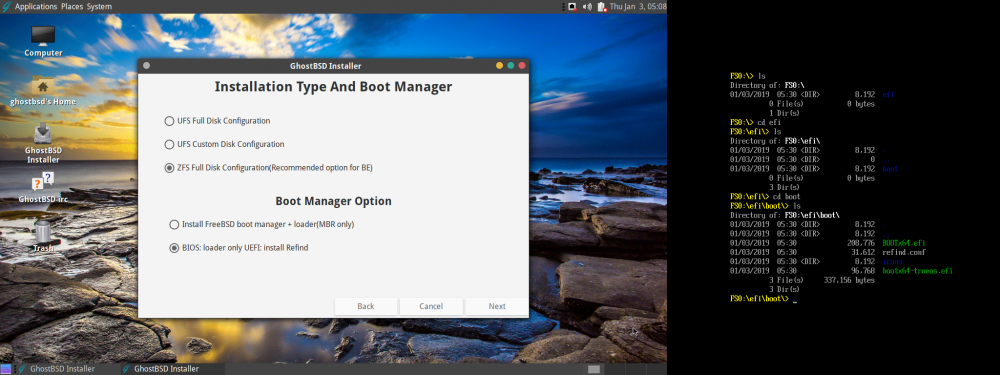1000x375 pixels.
Task: Click the Cancel button
Action: [431, 306]
